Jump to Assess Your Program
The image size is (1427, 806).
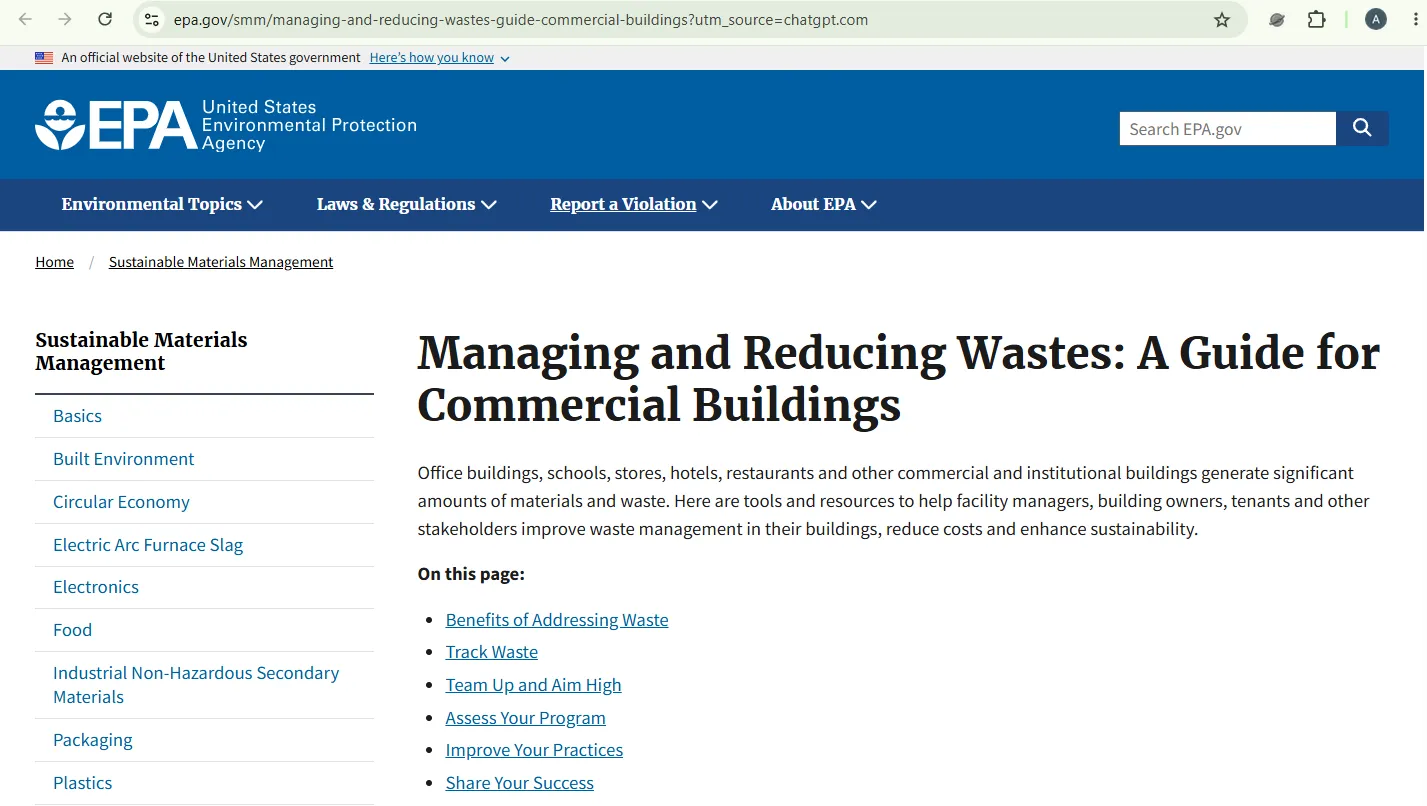525,718
